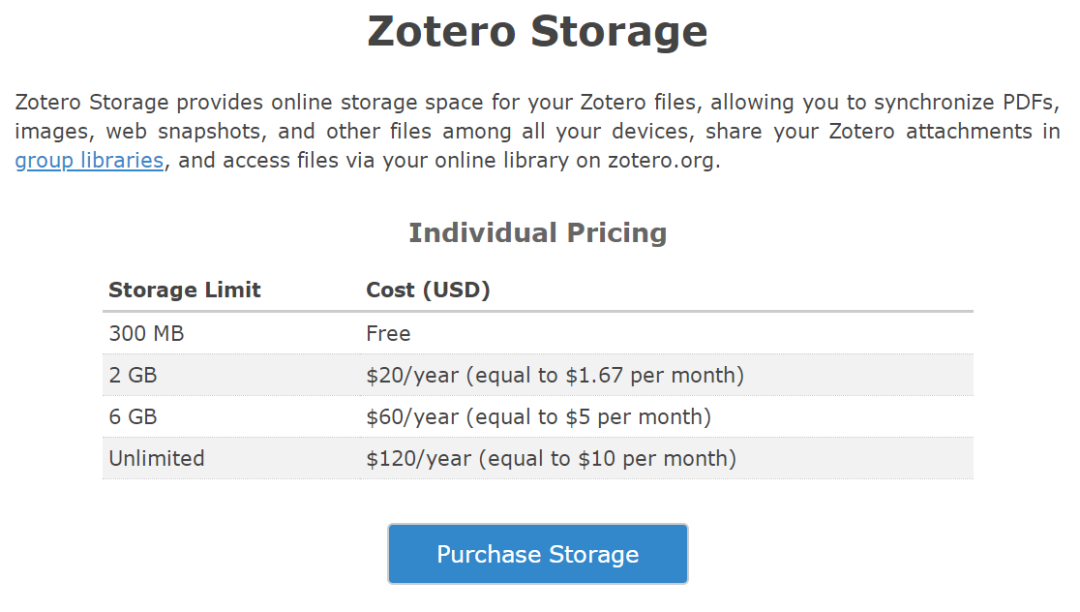This screenshot has height=612, width=1080.
Task: Select the Unlimited storage cell
Action: click(156, 459)
